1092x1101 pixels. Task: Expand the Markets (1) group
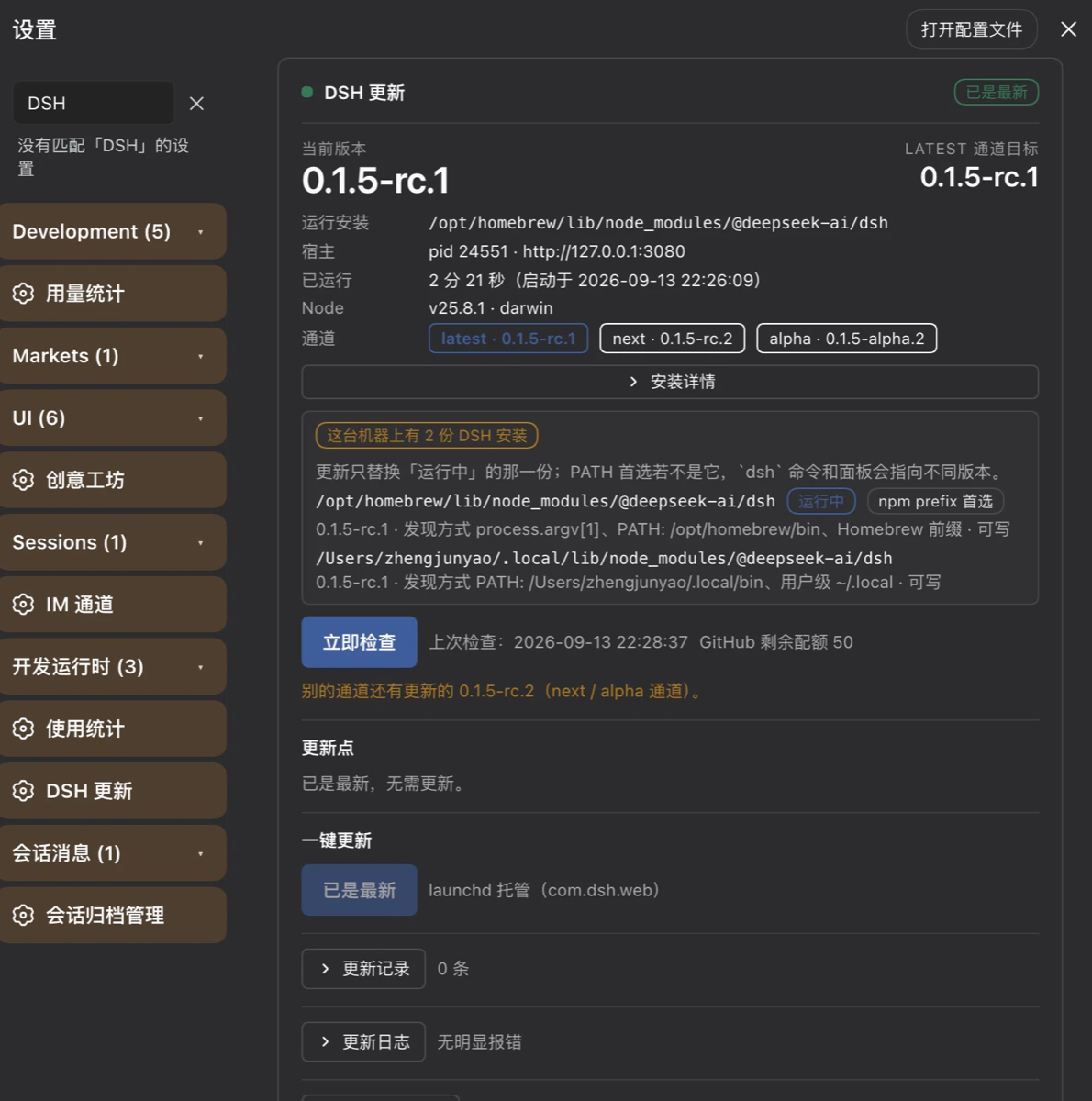click(113, 356)
